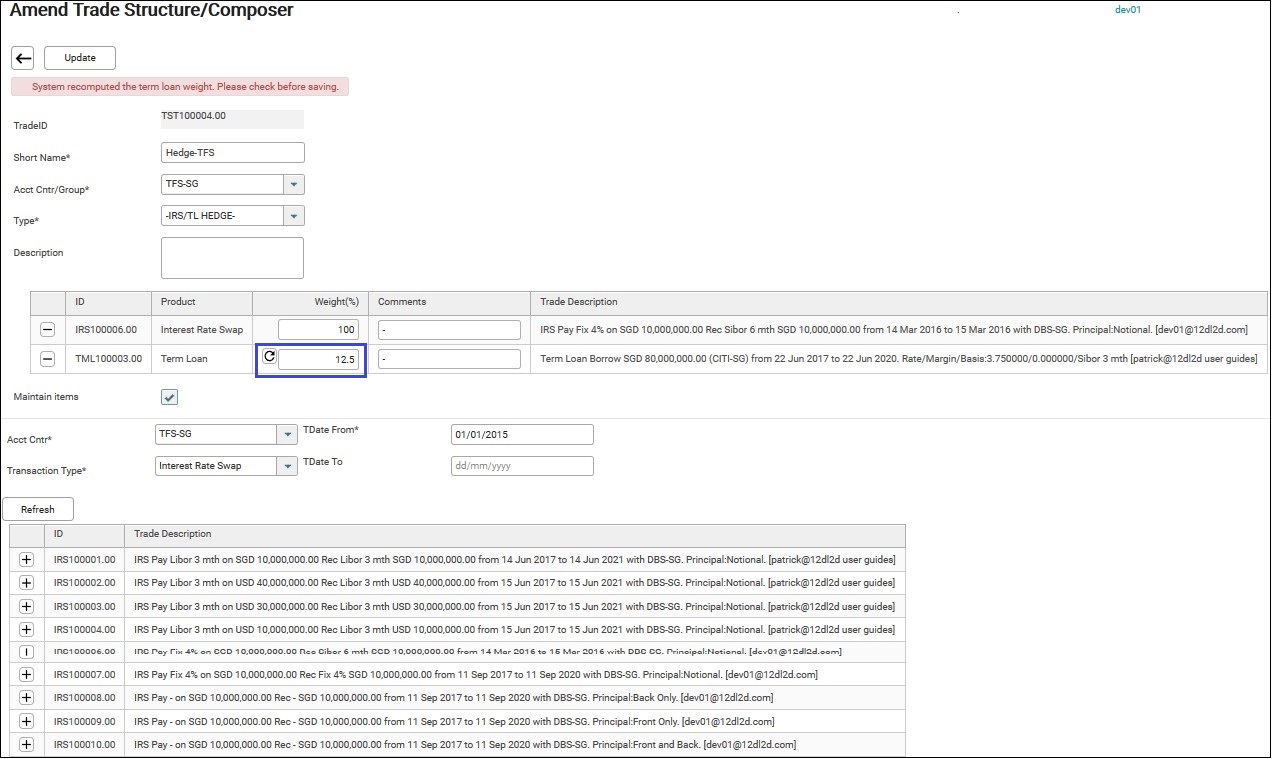This screenshot has height=759, width=1272.
Task: Remove TML100003.00 Term Loan row
Action: (47, 359)
